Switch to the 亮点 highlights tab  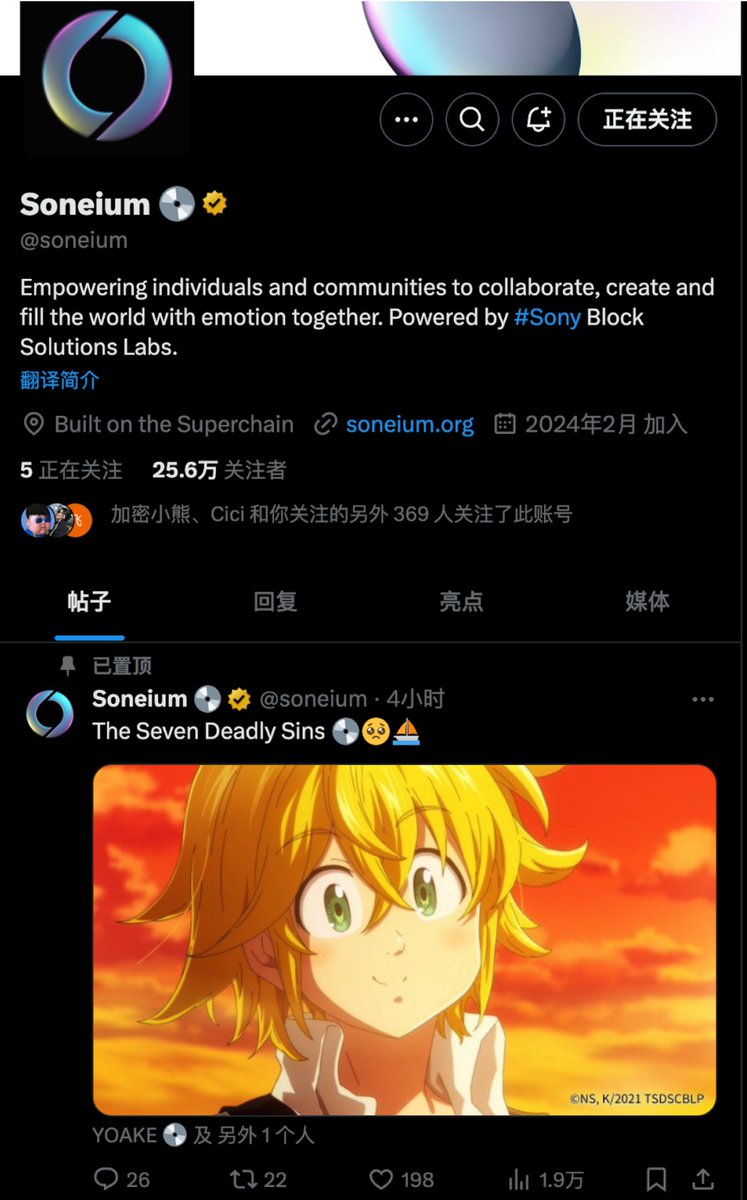(461, 602)
